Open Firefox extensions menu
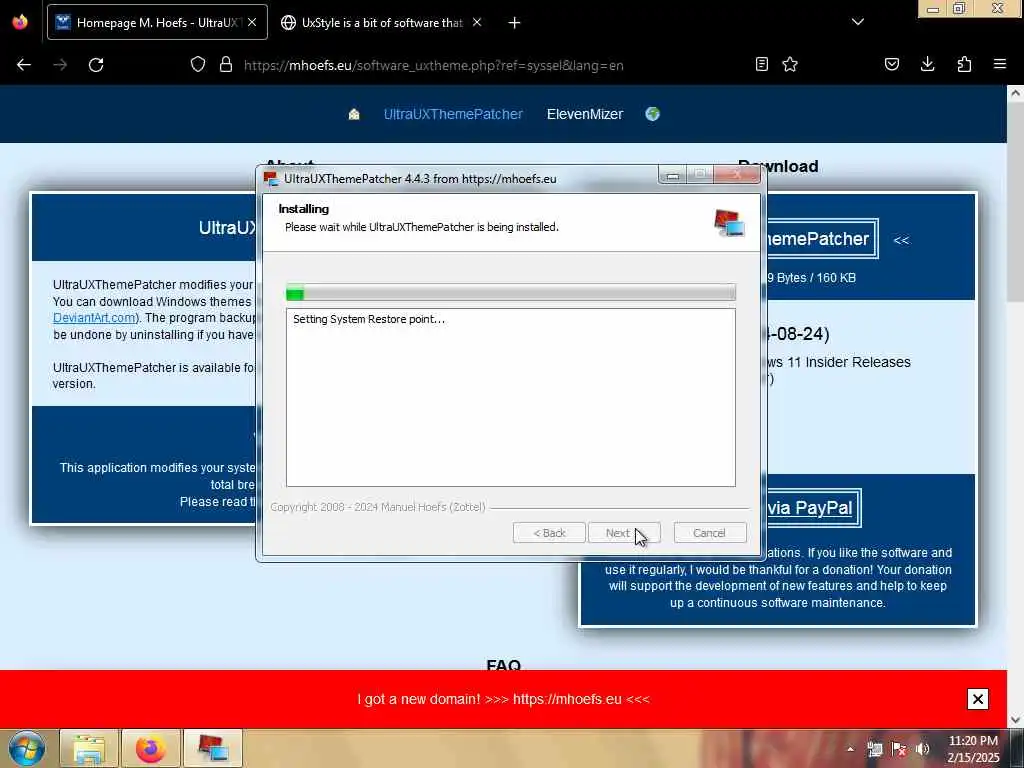The image size is (1024, 768). click(x=964, y=64)
